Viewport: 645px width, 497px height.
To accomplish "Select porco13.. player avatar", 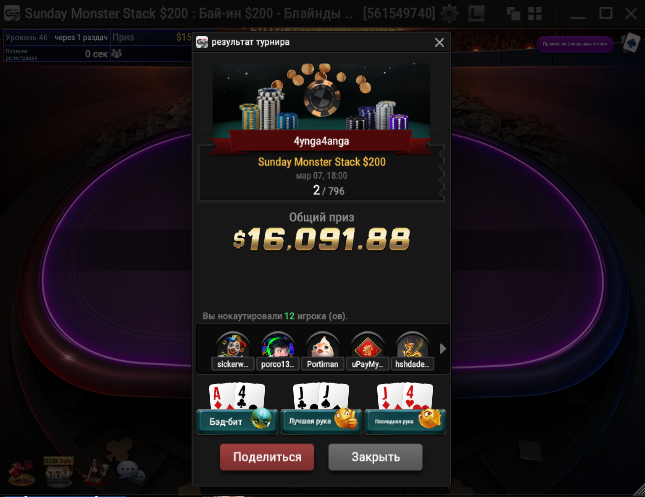I will [278, 351].
